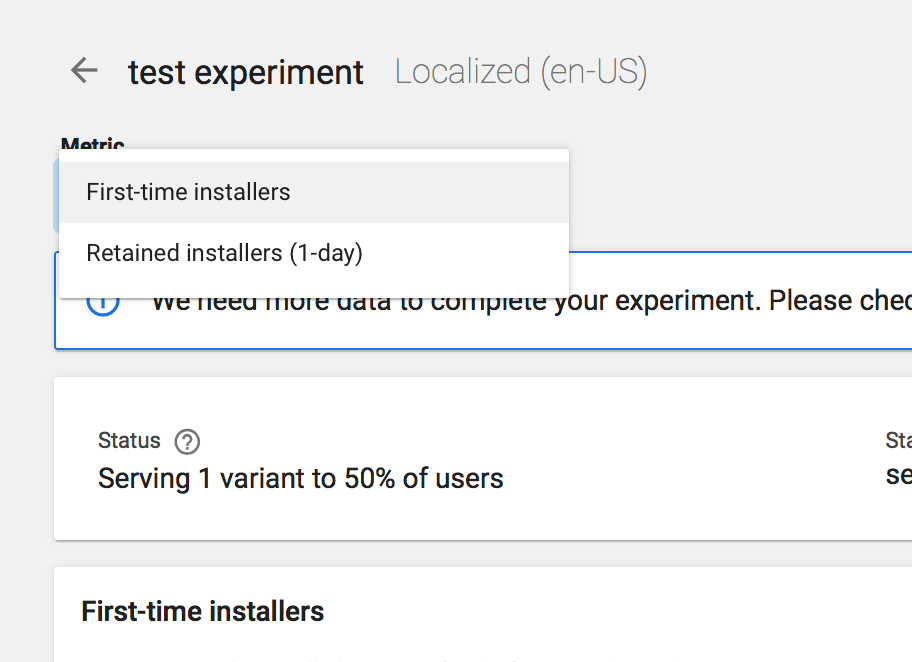Image resolution: width=912 pixels, height=662 pixels.
Task: Click the Metric field label
Action: [93, 145]
